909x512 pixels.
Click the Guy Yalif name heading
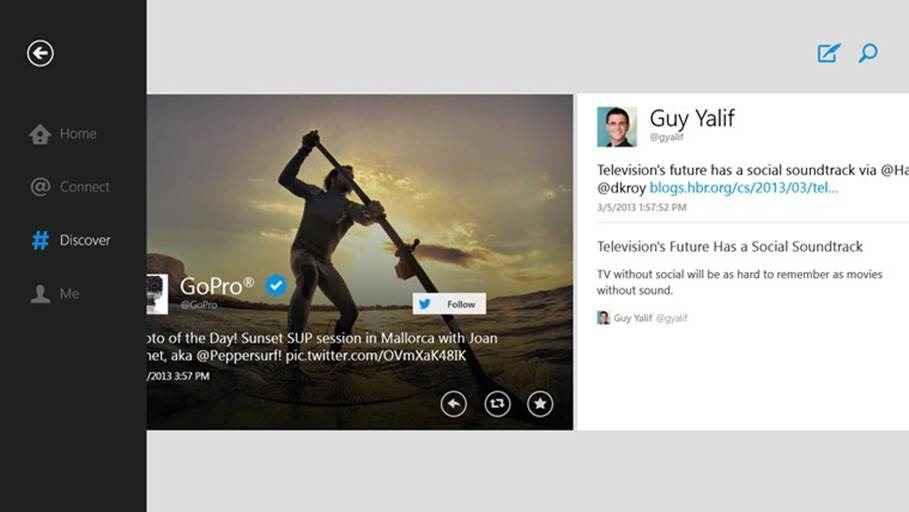[692, 118]
